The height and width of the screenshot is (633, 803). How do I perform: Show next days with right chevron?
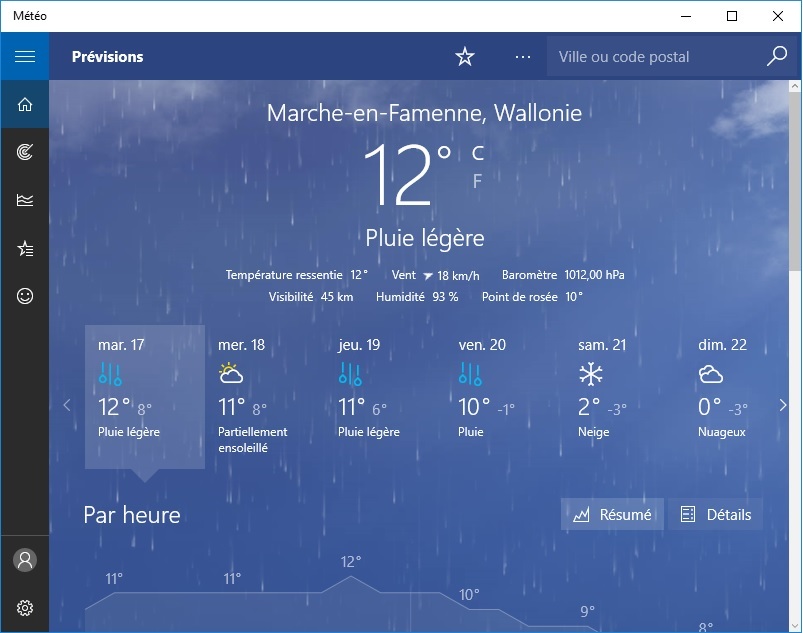click(x=783, y=405)
